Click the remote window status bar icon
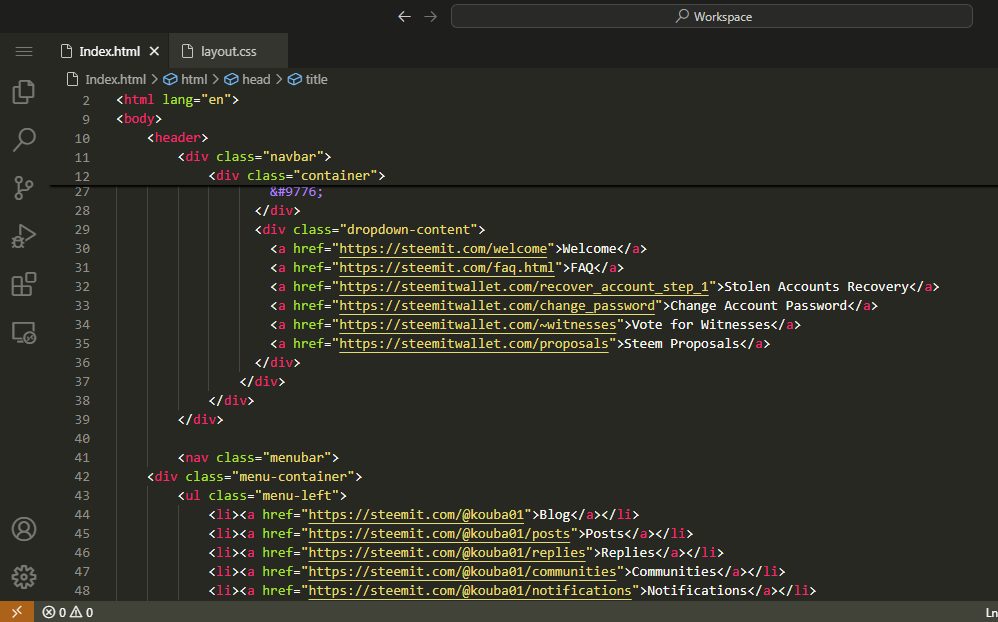 click(16, 612)
